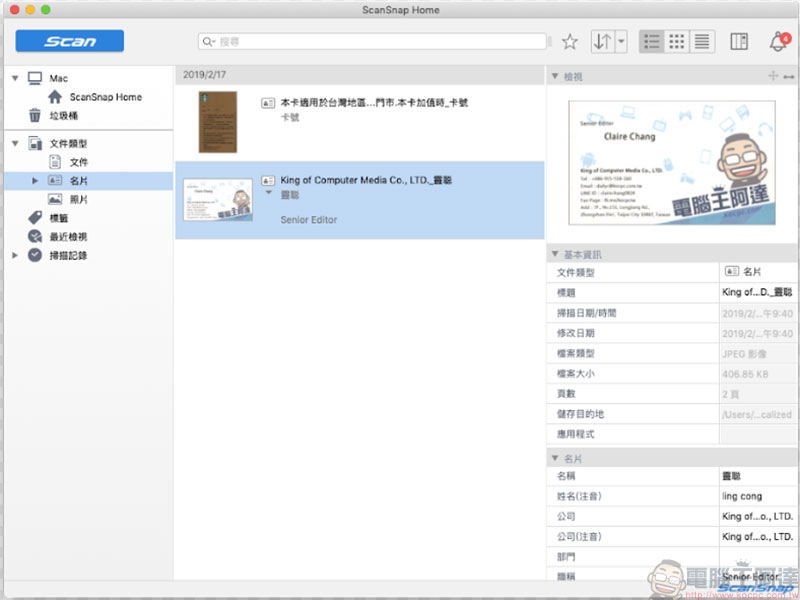Image resolution: width=800 pixels, height=600 pixels.
Task: Select the ScanSnap Home house icon
Action: coord(55,97)
